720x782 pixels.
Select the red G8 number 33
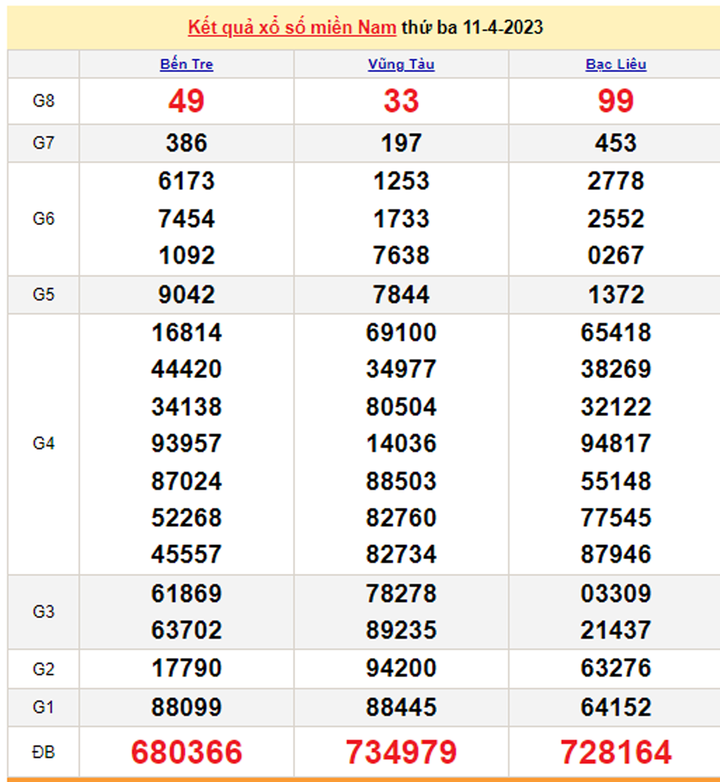[401, 101]
